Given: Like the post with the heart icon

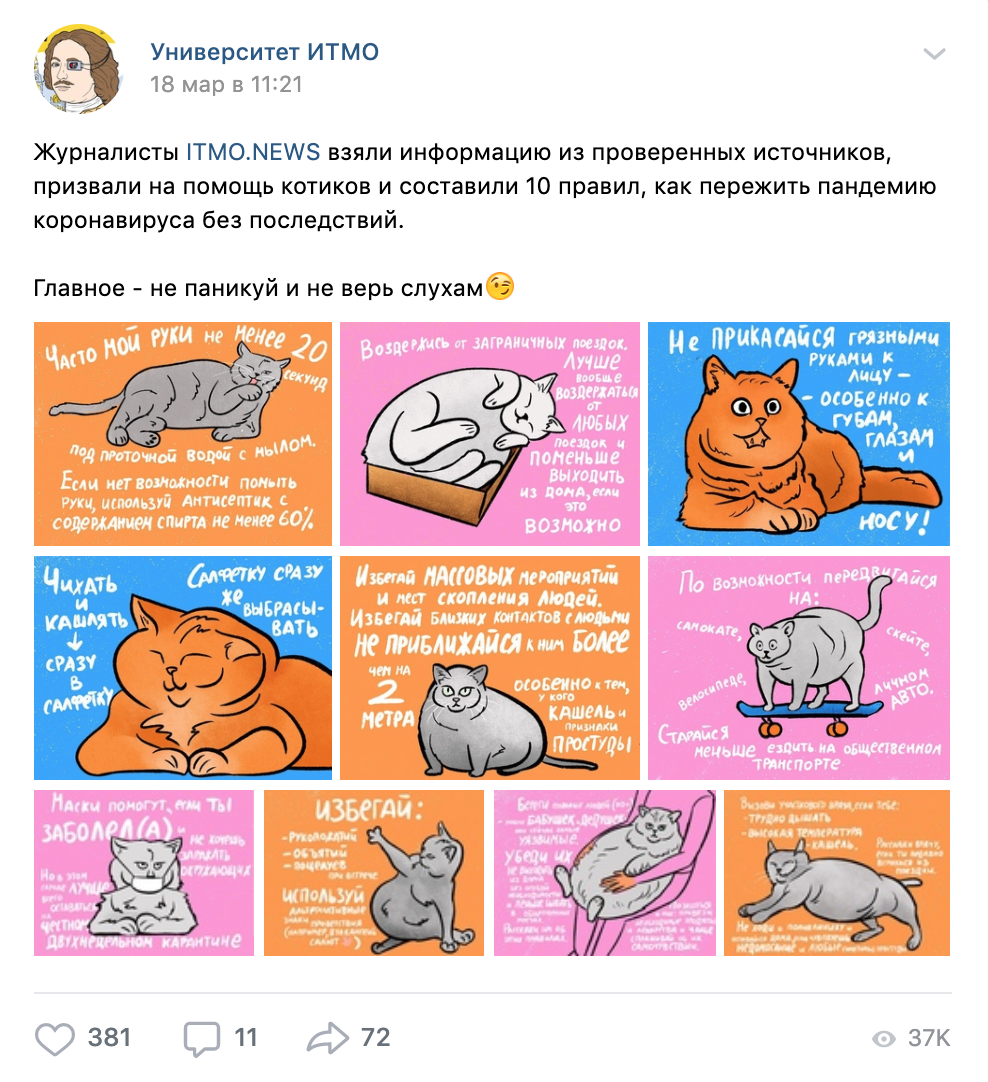Looking at the screenshot, I should pos(55,1038).
